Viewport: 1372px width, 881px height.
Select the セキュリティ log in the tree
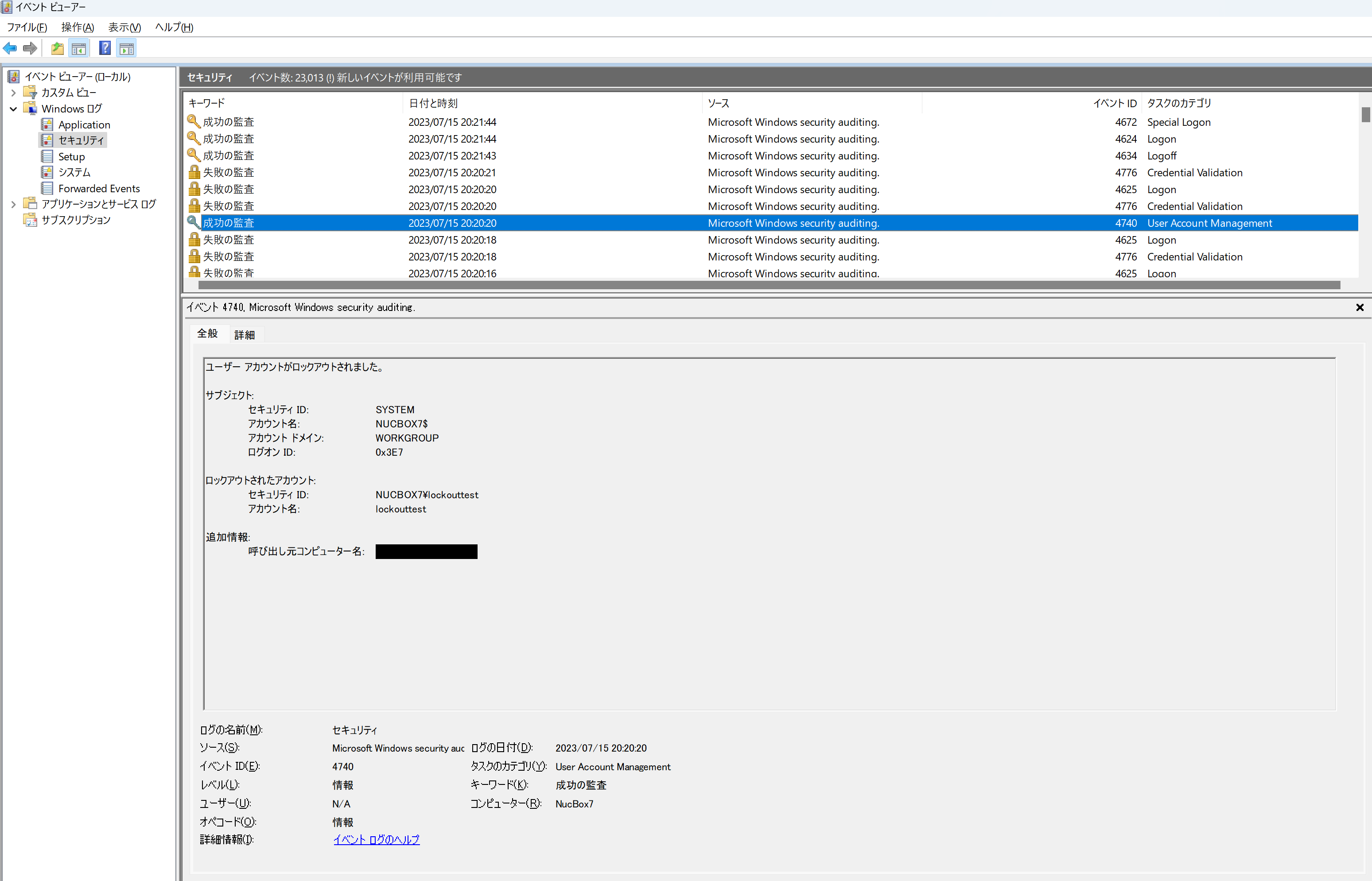click(x=80, y=140)
